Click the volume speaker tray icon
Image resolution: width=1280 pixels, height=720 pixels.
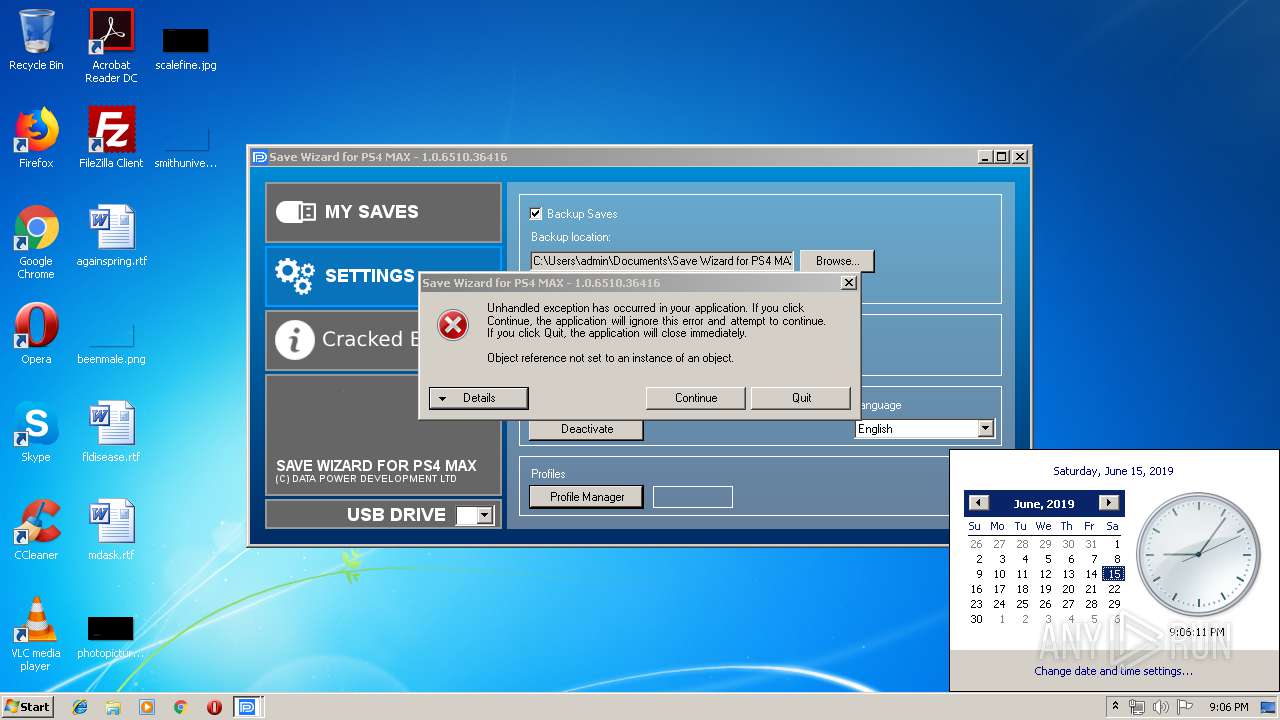tap(1160, 707)
